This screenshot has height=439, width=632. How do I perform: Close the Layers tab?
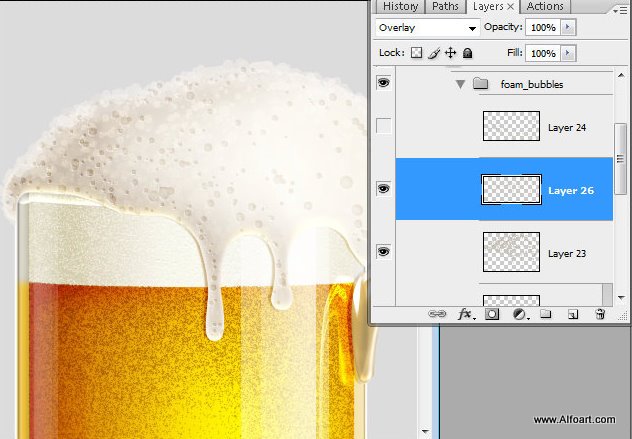(510, 6)
